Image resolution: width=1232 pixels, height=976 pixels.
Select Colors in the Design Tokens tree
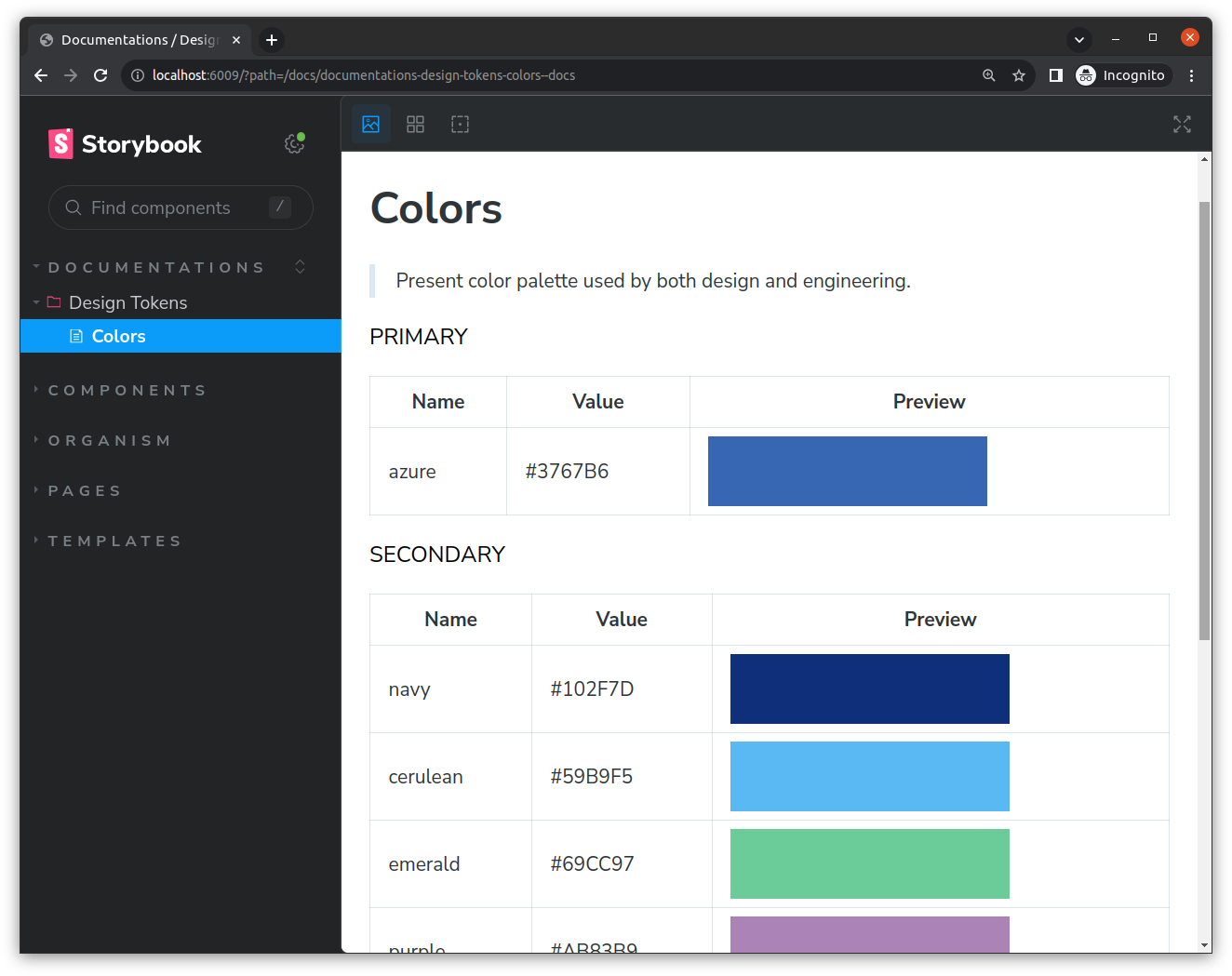118,336
